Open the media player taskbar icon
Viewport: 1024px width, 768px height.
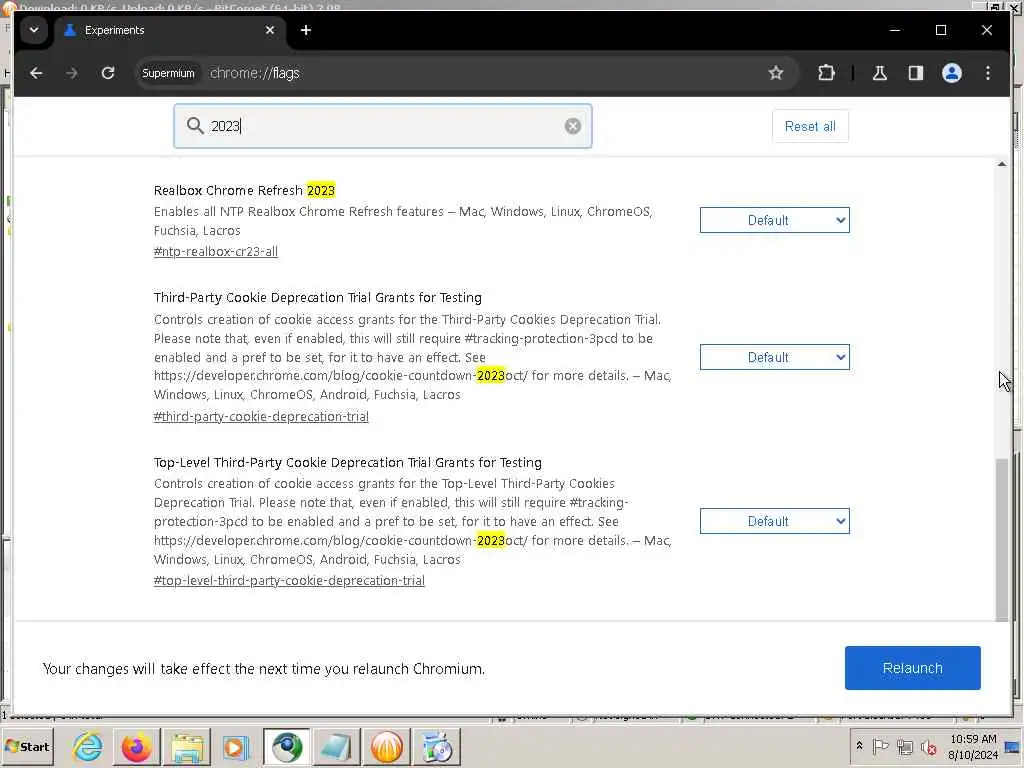coord(236,746)
